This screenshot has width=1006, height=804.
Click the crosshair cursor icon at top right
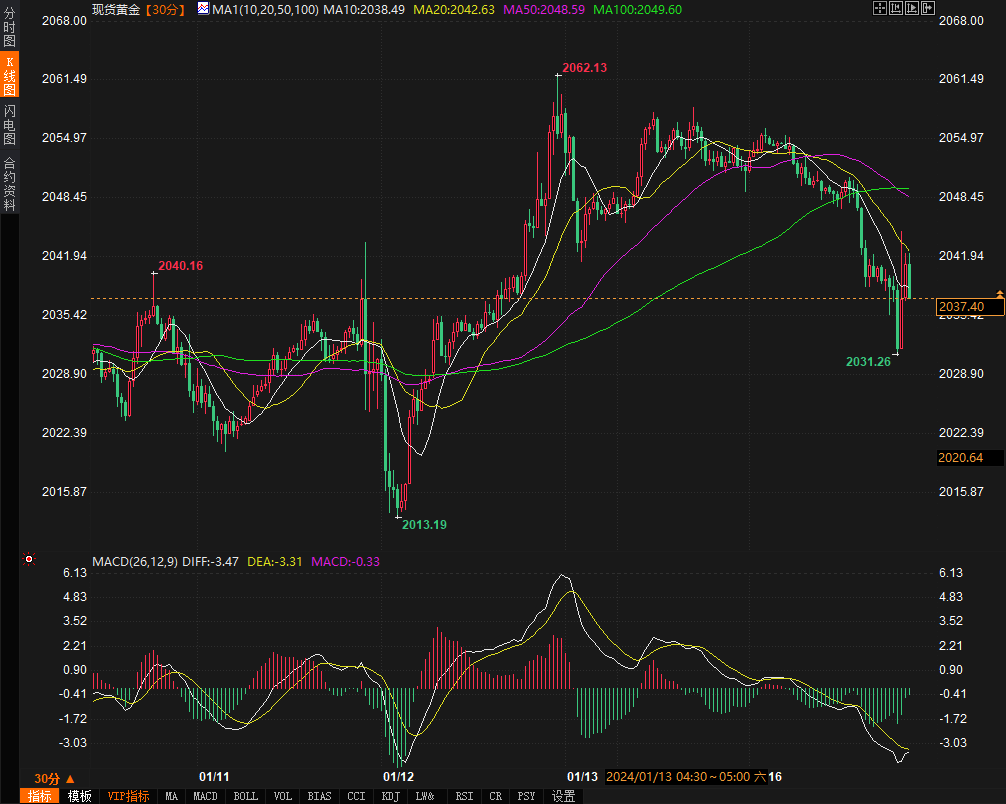(x=880, y=8)
